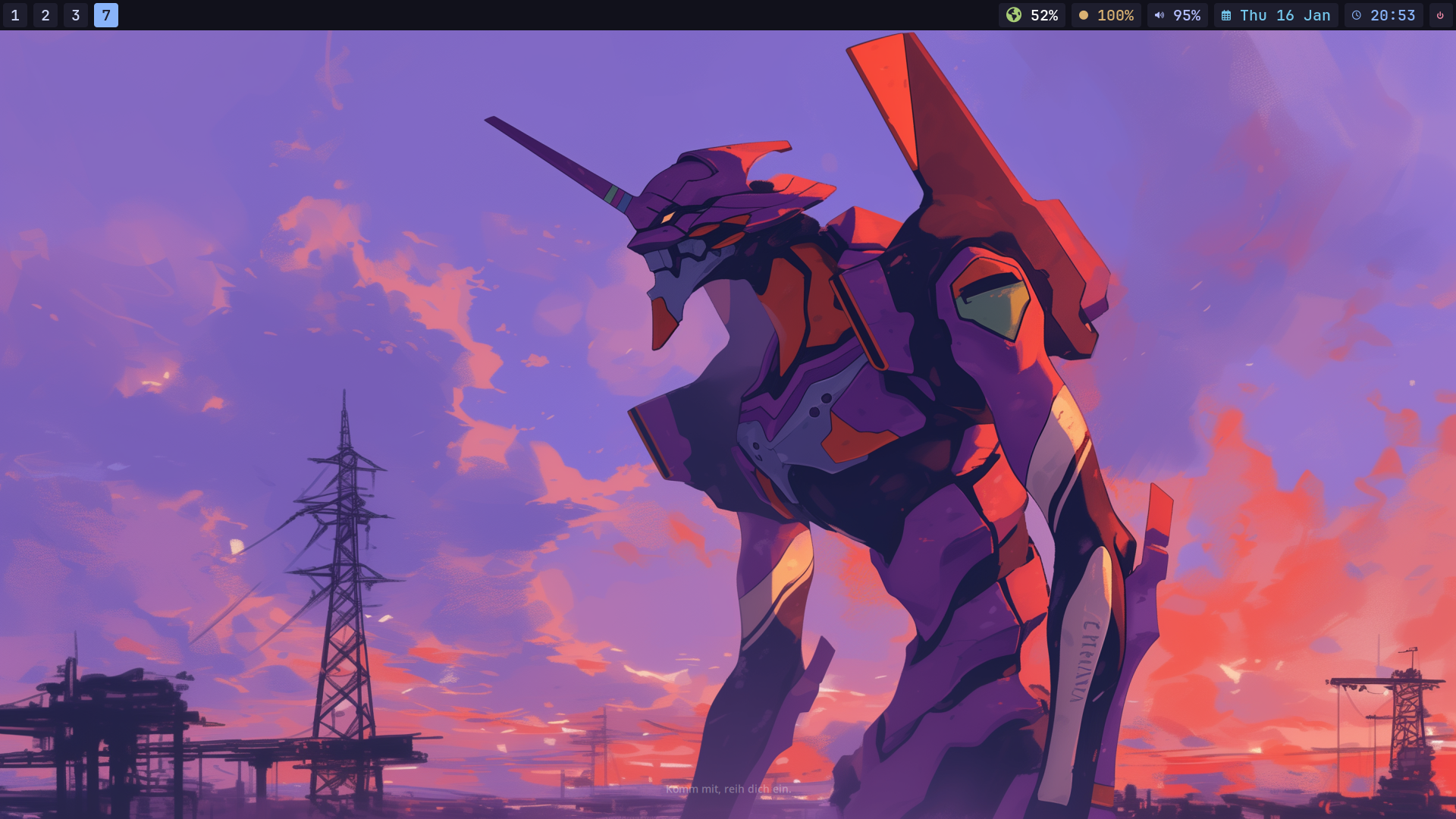Viewport: 1456px width, 819px height.
Task: Expand the volume module showing 95%
Action: click(x=1177, y=15)
